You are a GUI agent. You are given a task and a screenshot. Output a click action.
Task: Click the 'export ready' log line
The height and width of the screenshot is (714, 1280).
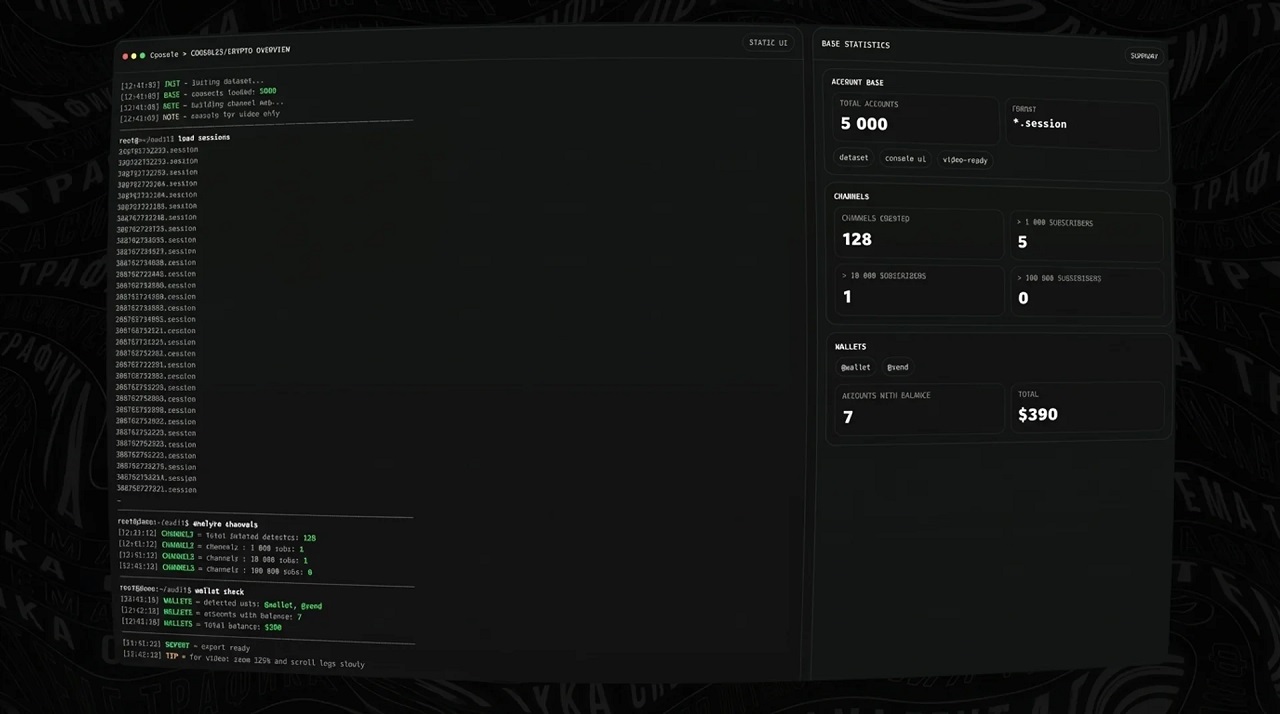[x=186, y=646]
